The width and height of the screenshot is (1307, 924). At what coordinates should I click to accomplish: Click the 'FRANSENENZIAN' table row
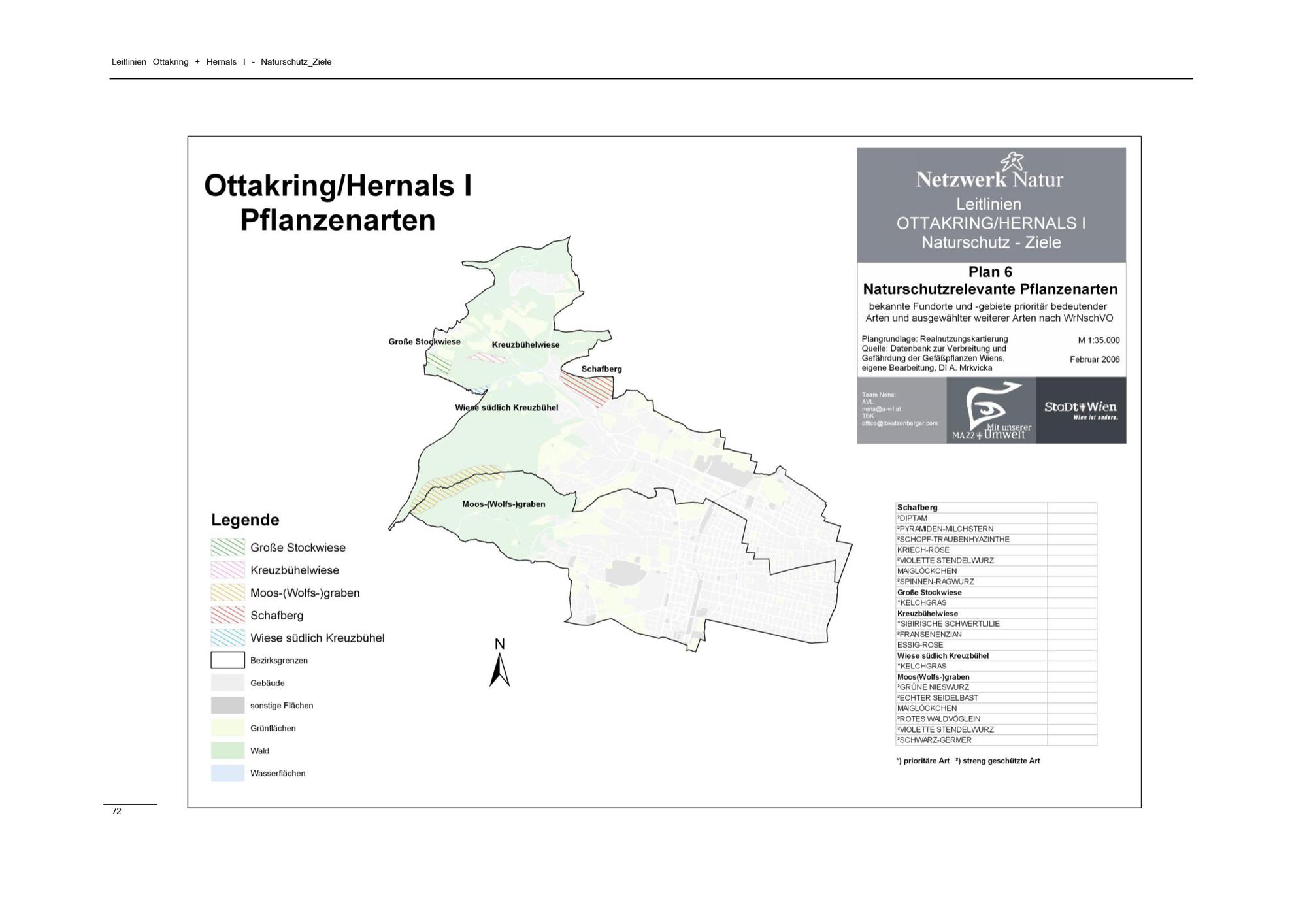996,634
